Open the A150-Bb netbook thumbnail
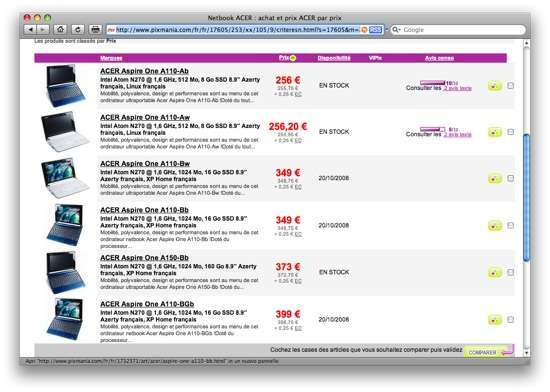This screenshot has width=550, height=392. click(66, 272)
